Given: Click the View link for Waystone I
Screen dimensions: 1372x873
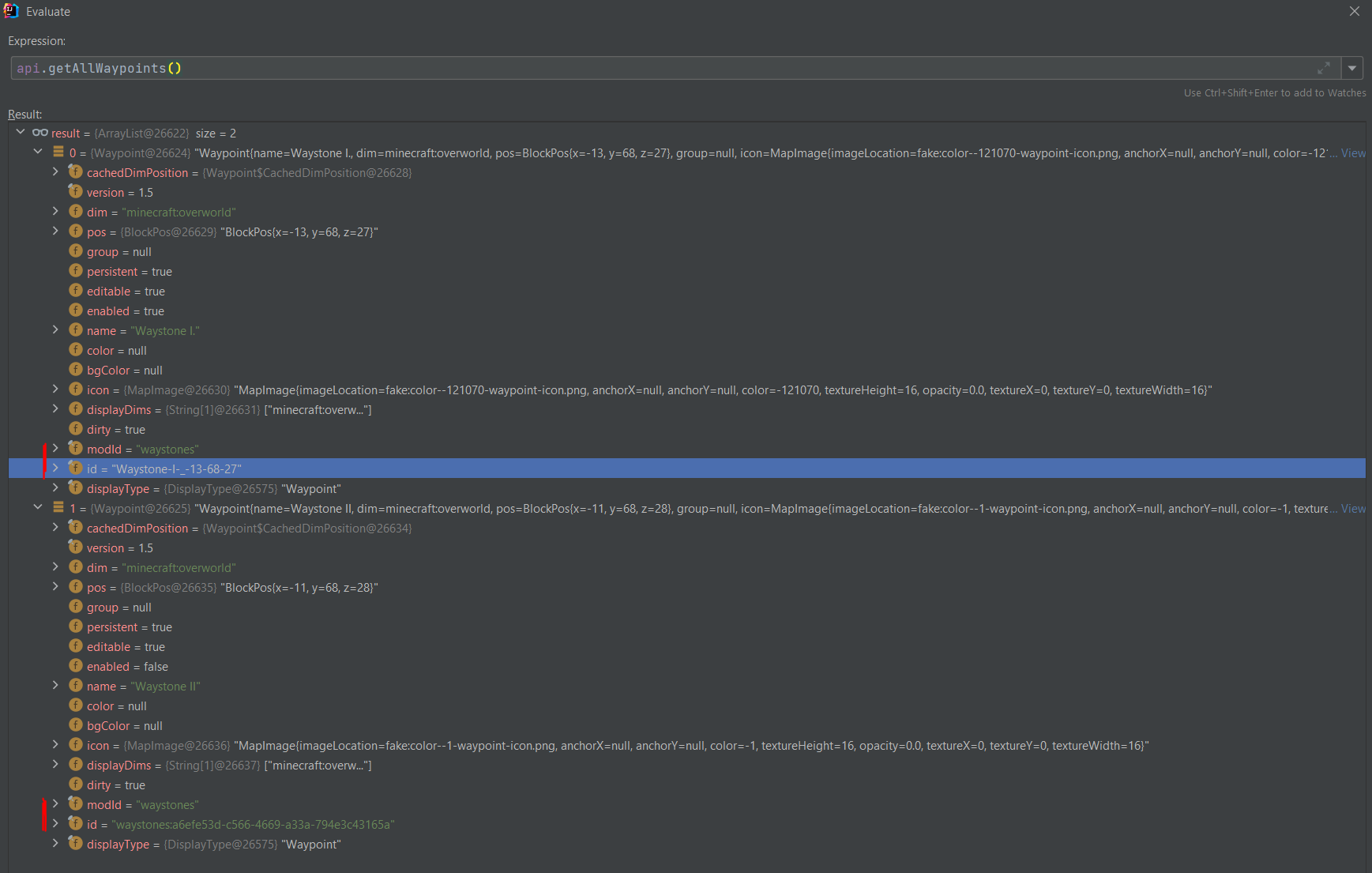Looking at the screenshot, I should (x=1353, y=152).
